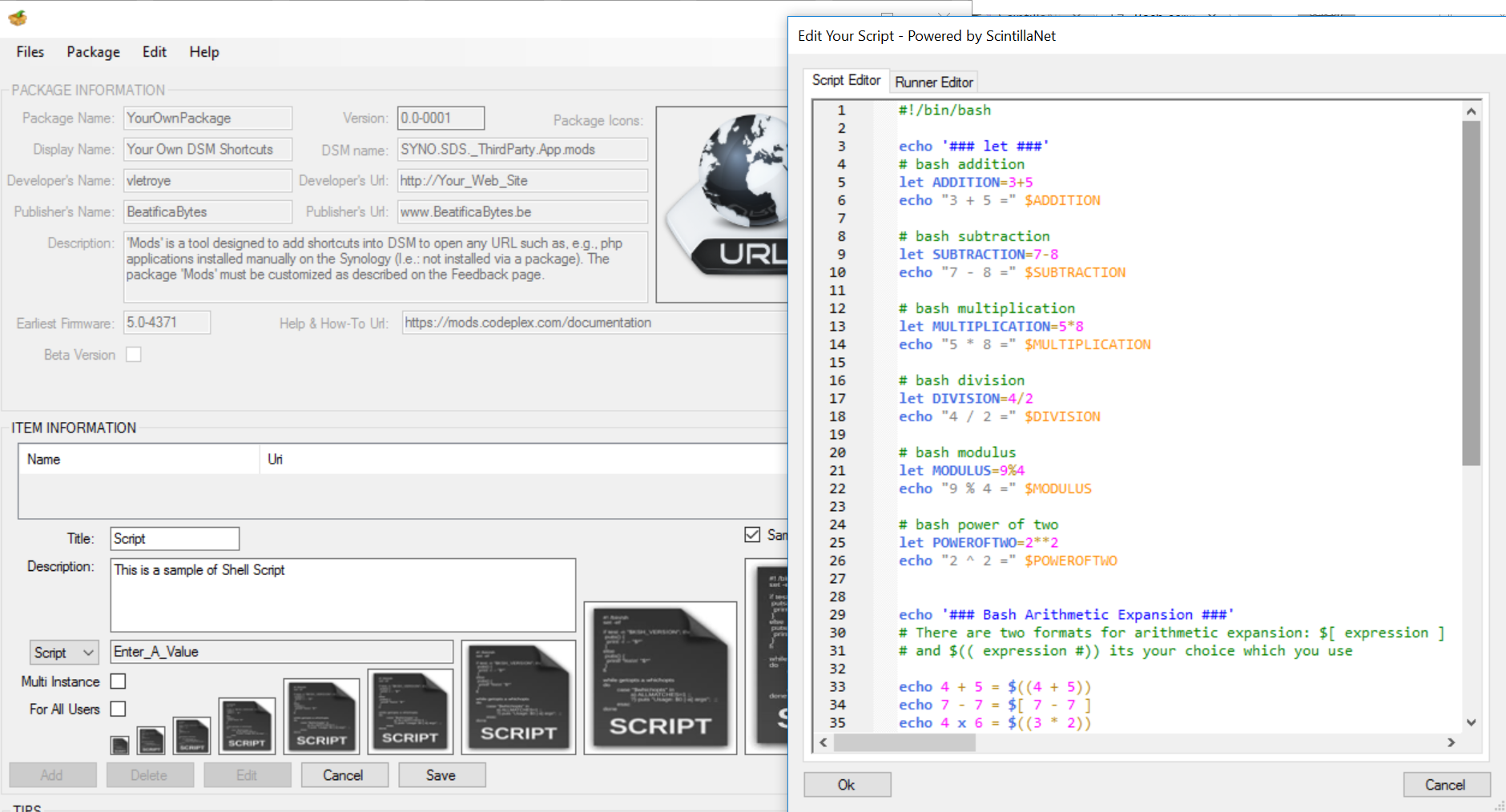
Task: Check the Beta Version checkbox
Action: 134,355
